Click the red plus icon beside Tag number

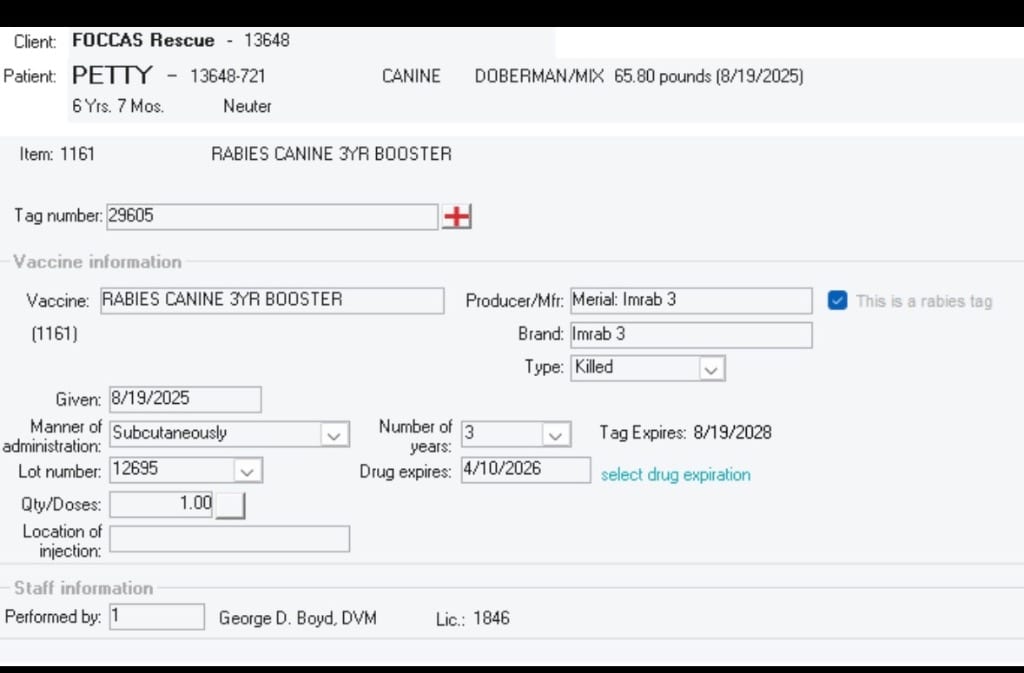pyautogui.click(x=456, y=216)
